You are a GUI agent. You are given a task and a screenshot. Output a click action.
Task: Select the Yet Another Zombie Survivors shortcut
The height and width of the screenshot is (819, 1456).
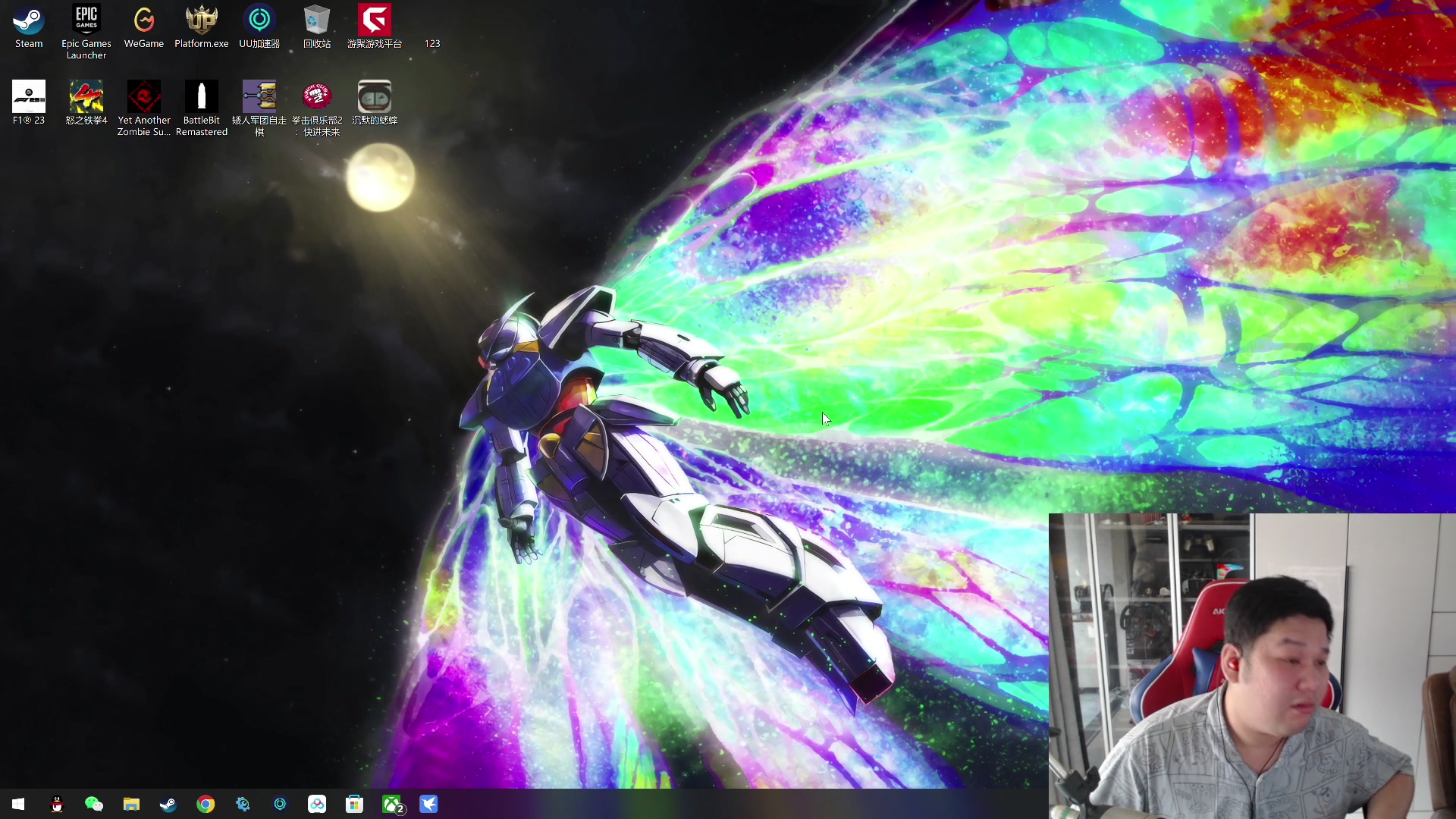point(144,108)
